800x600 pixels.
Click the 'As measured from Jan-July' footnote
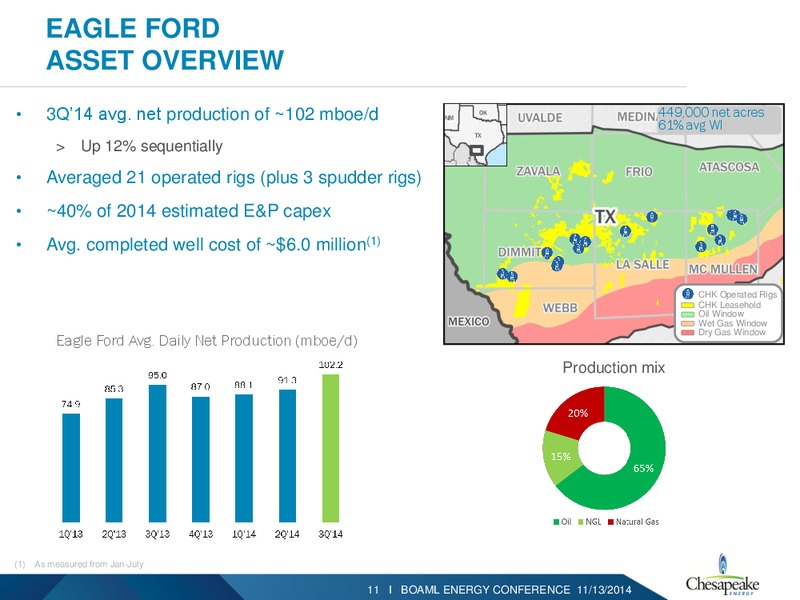(89, 564)
